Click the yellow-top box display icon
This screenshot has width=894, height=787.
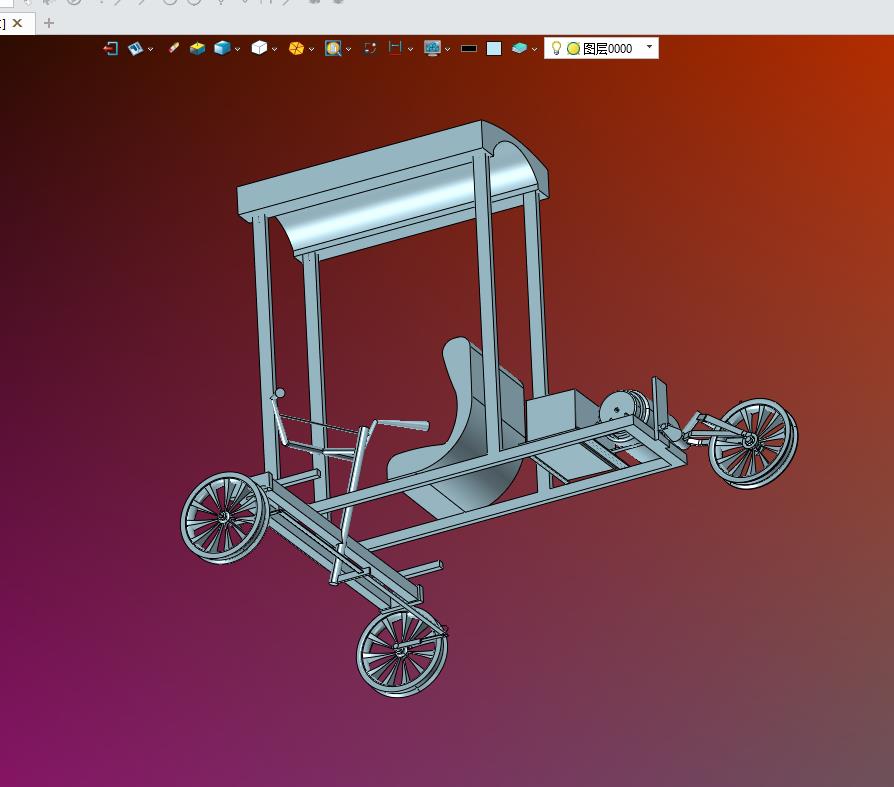[197, 48]
